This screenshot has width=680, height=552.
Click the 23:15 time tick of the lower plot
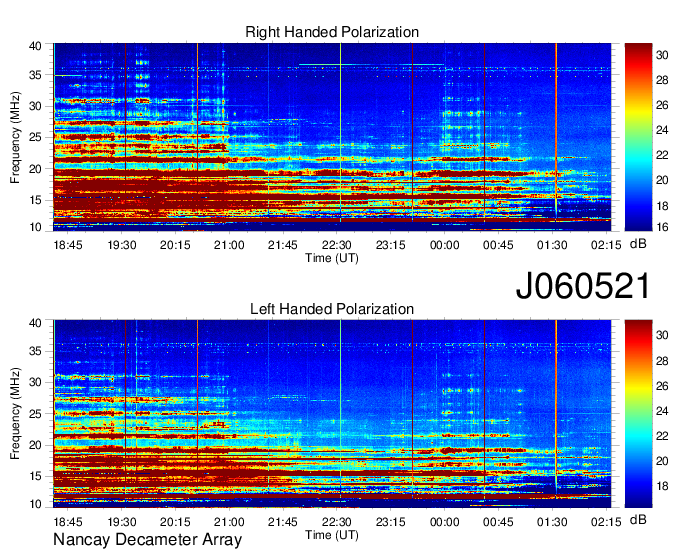[x=390, y=522]
